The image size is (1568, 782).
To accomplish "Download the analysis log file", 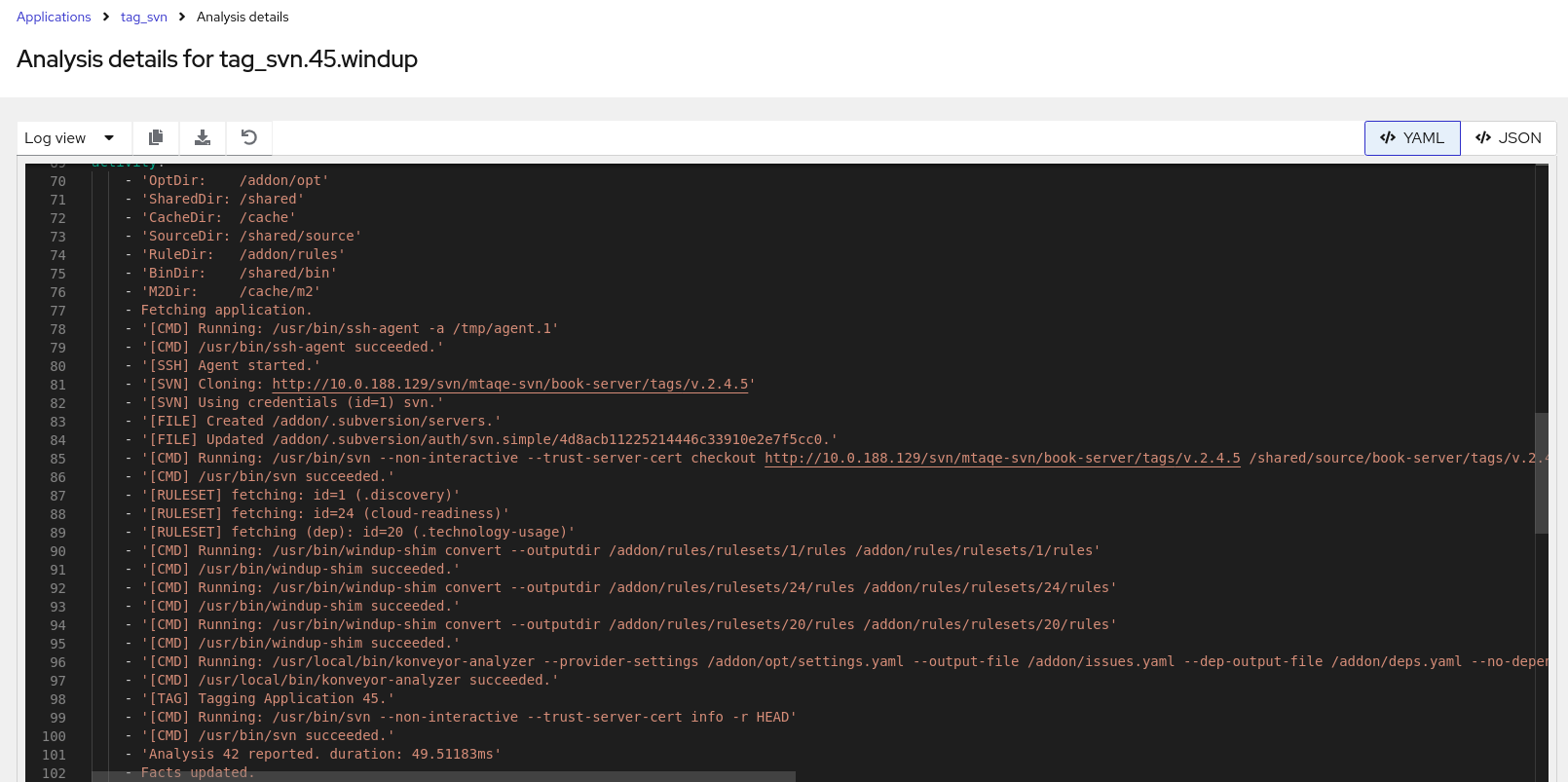I will click(x=203, y=137).
